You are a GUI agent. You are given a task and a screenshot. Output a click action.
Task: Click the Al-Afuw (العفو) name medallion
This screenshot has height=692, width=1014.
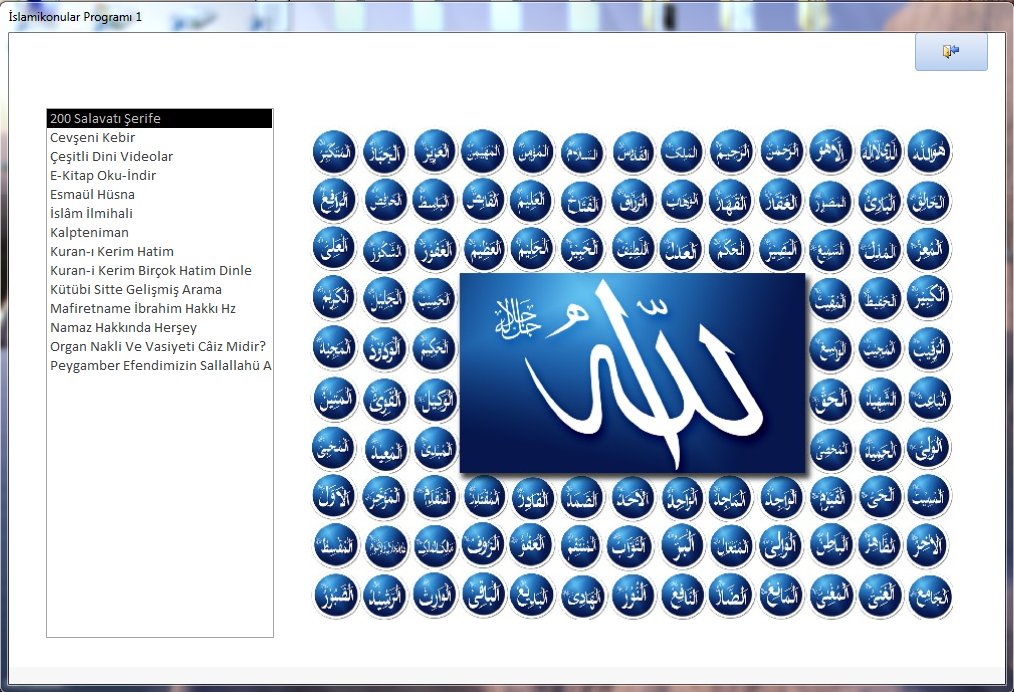(x=534, y=545)
